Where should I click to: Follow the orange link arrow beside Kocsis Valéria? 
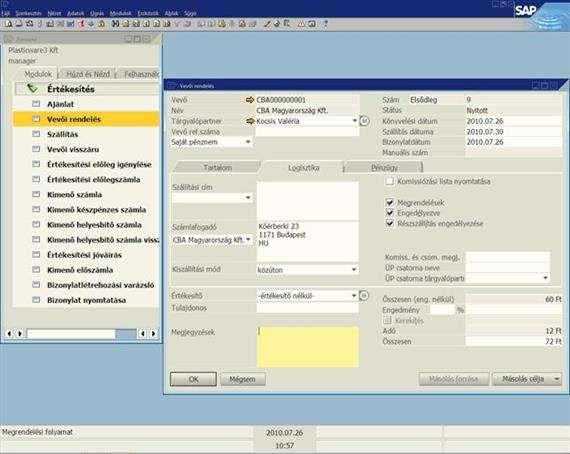click(250, 121)
